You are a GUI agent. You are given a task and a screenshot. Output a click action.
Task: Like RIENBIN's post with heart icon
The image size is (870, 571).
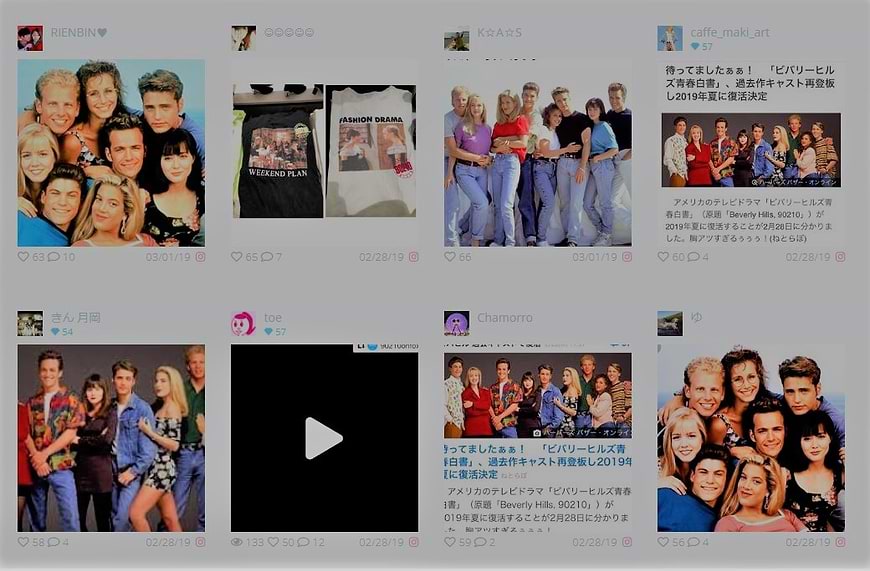(x=23, y=257)
